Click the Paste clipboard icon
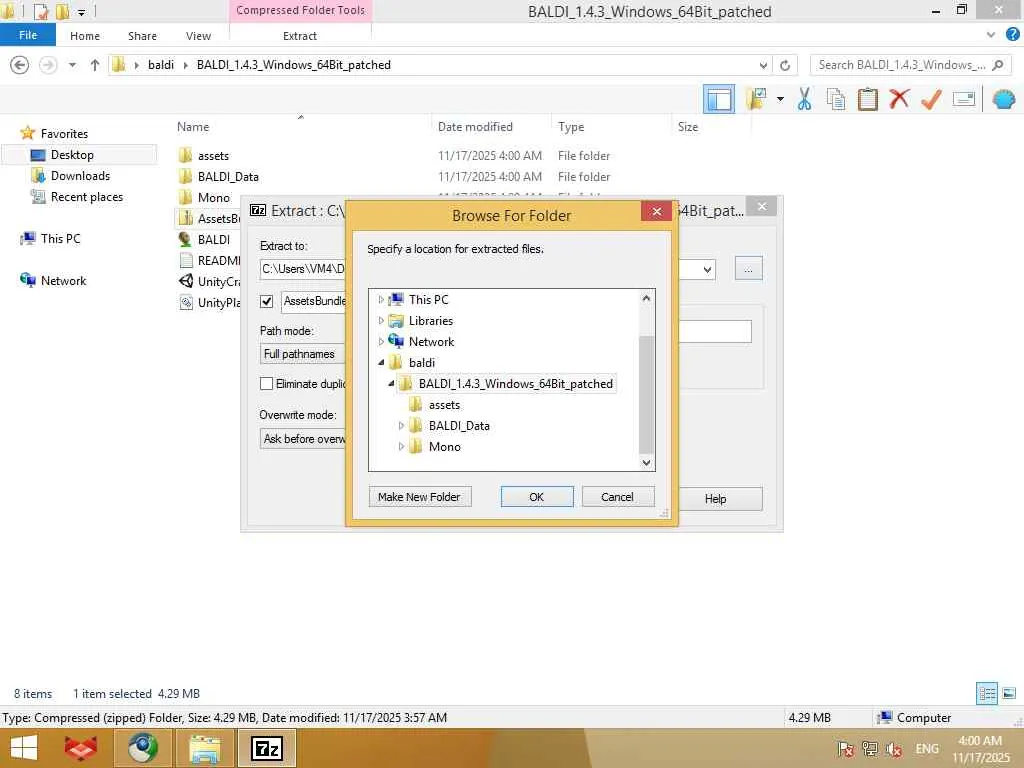Viewport: 1024px width, 768px height. click(x=867, y=99)
